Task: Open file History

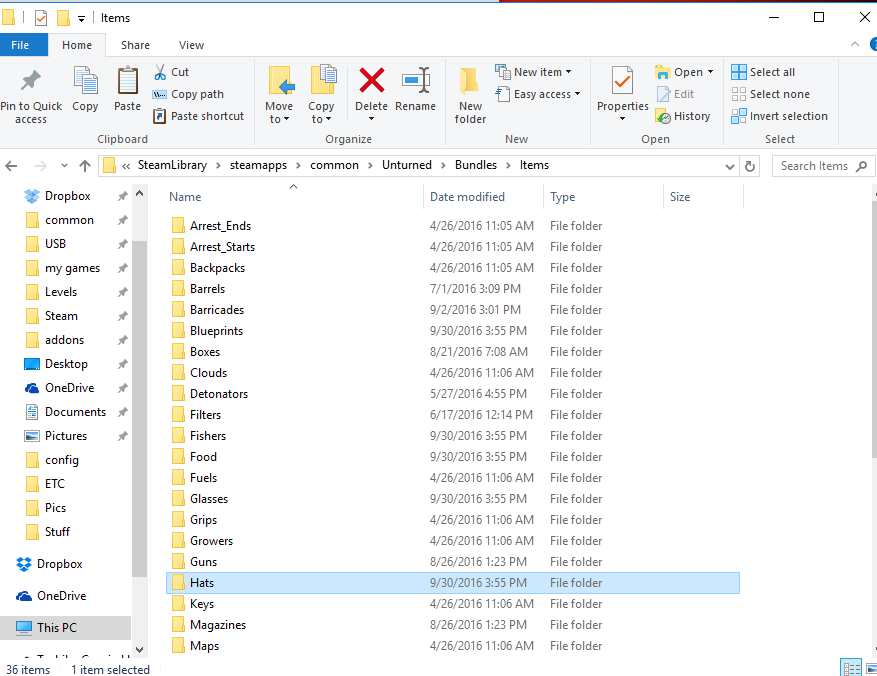Action: [683, 116]
